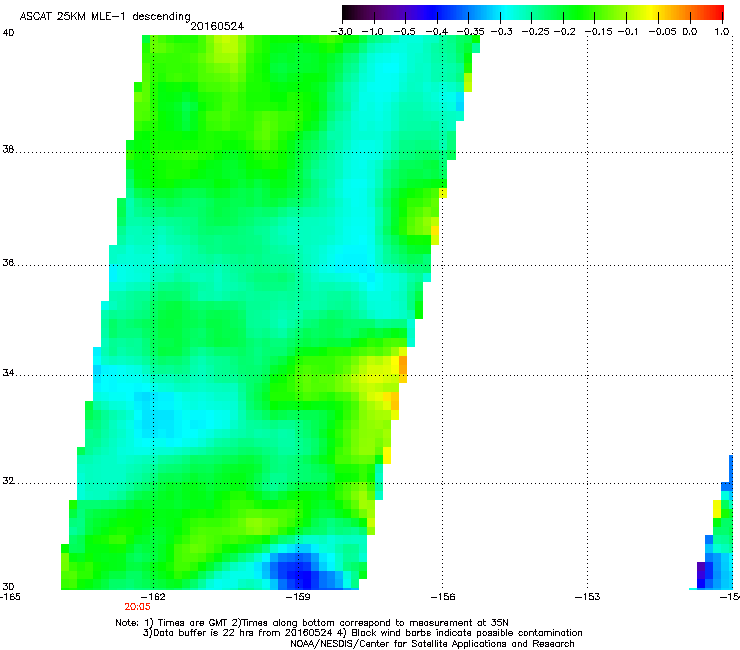Click latitude label 38
The height and width of the screenshot is (650, 740).
[8, 150]
